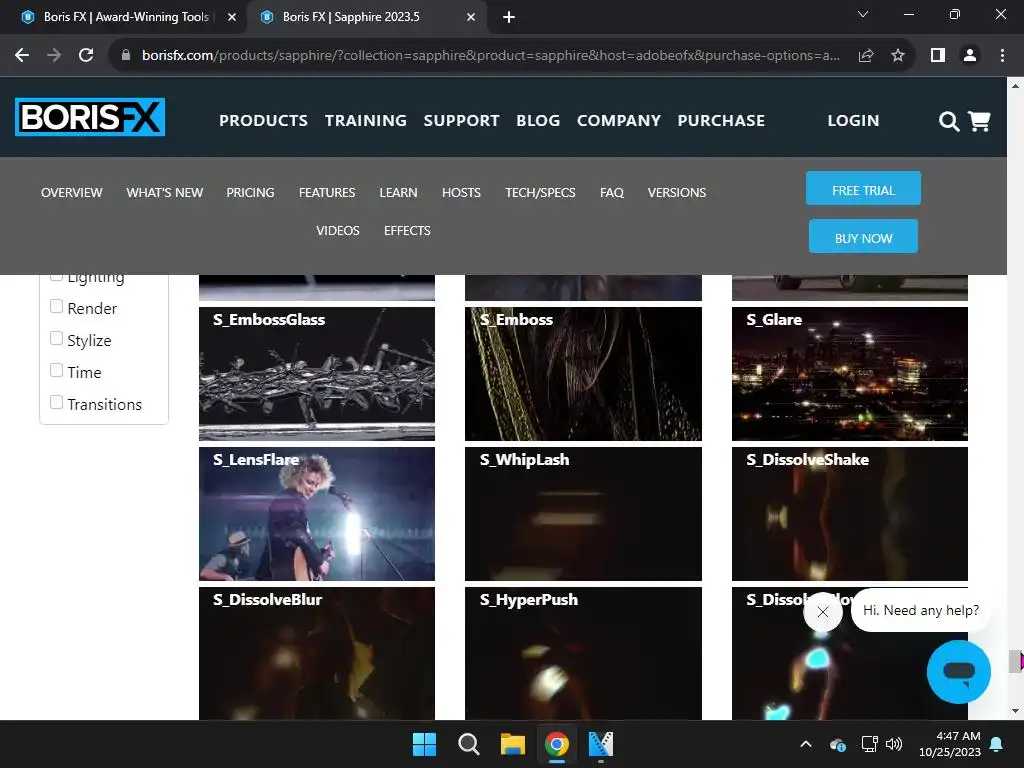Open the notifications bell icon
Screen dimensions: 1024x768
click(997, 744)
